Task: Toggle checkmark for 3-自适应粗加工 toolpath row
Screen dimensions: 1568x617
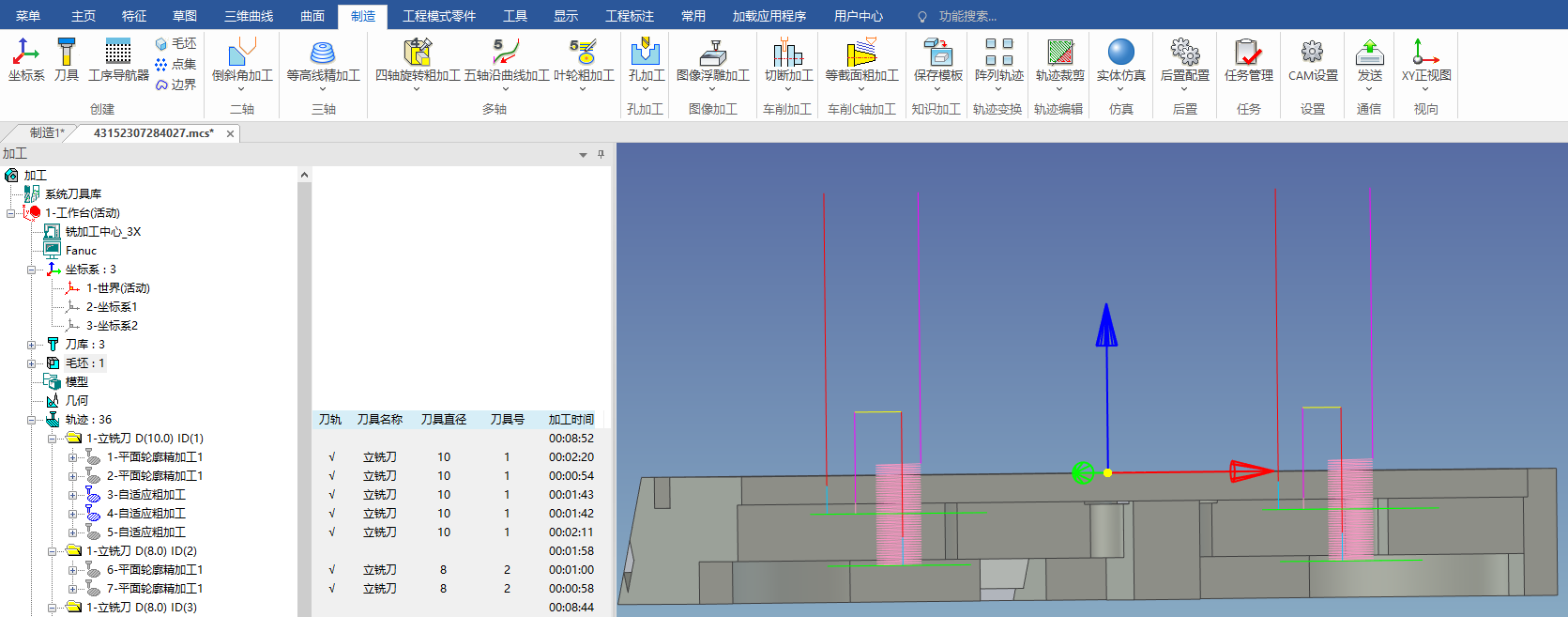Action: [x=331, y=495]
